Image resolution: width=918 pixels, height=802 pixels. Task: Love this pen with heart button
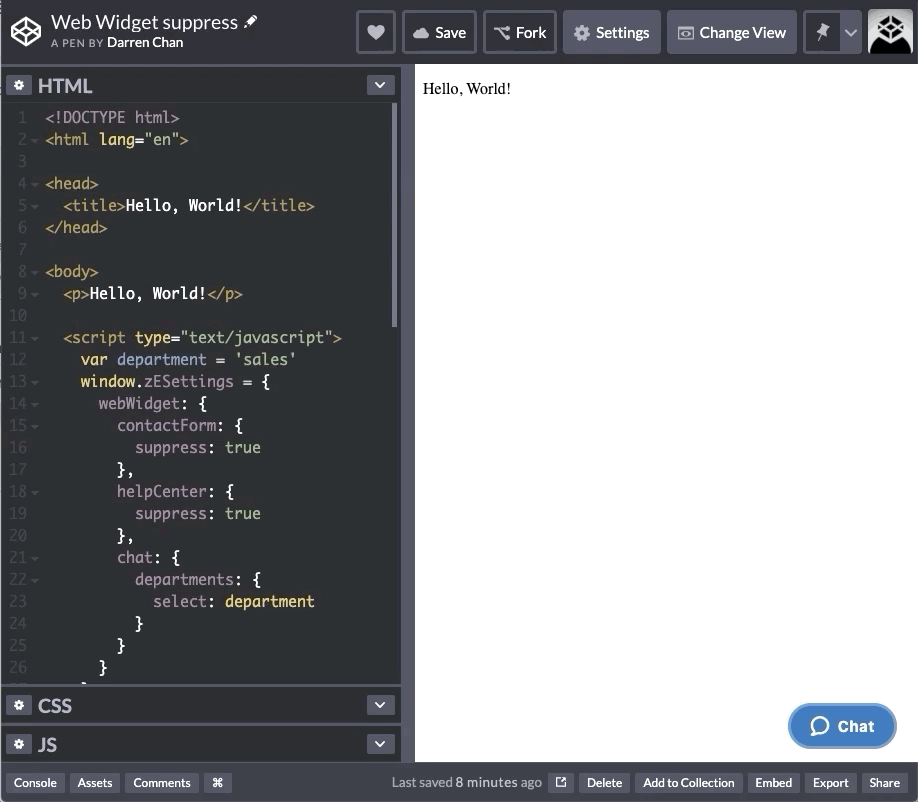click(x=376, y=32)
